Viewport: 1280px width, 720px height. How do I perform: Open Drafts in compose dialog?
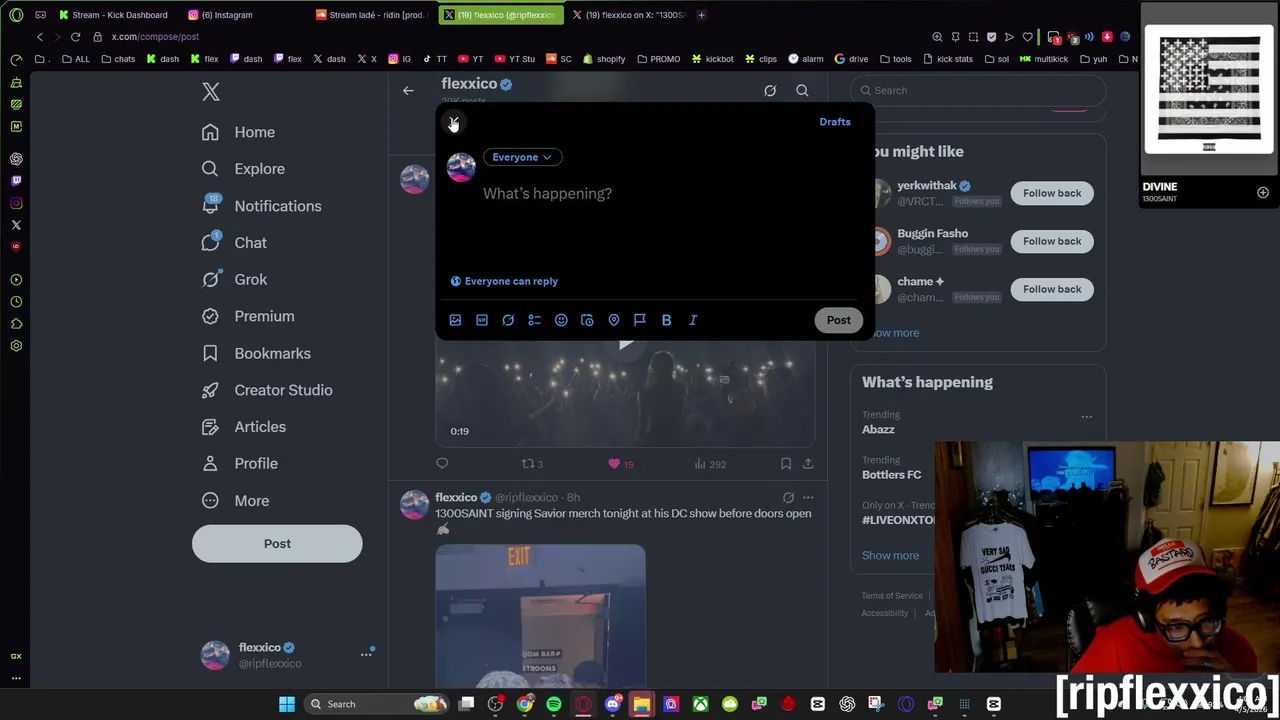835,122
